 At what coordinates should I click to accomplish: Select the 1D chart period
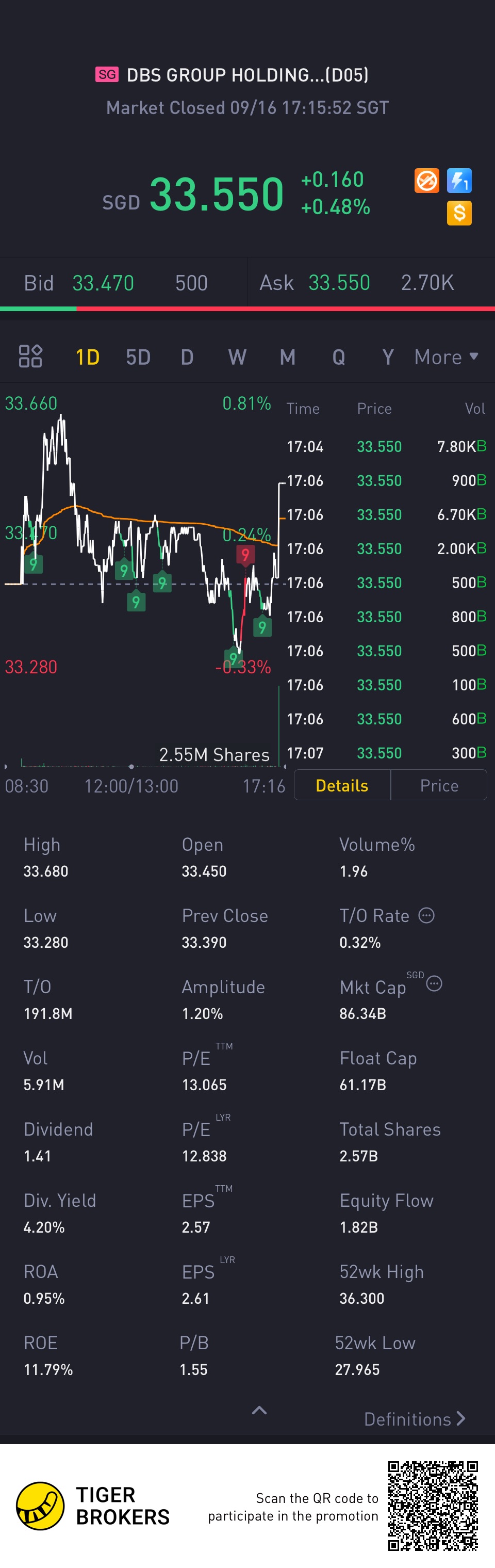(87, 358)
